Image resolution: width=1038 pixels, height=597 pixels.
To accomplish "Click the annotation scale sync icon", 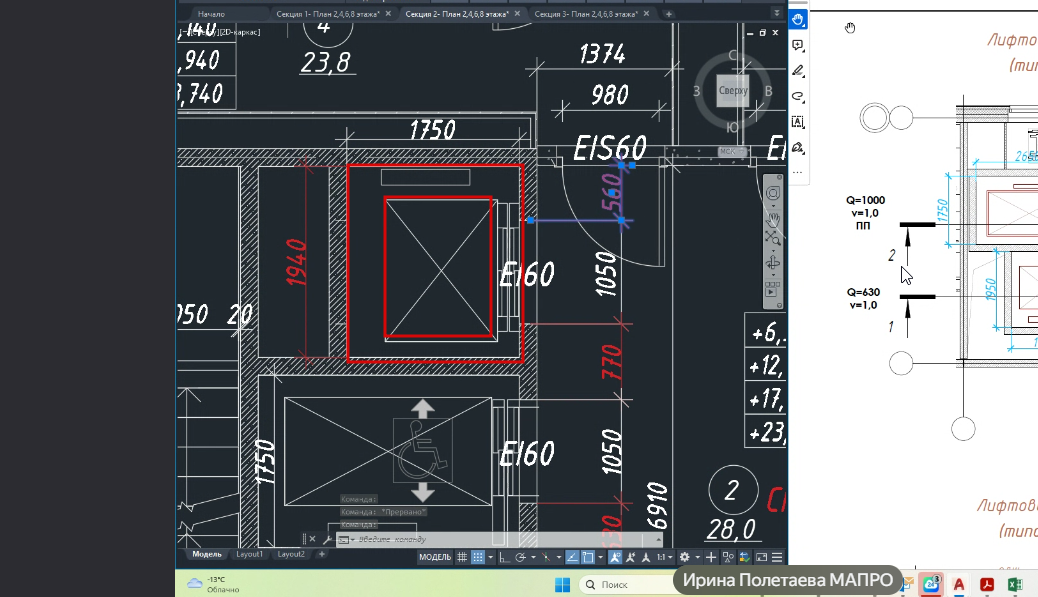I will pyautogui.click(x=646, y=557).
